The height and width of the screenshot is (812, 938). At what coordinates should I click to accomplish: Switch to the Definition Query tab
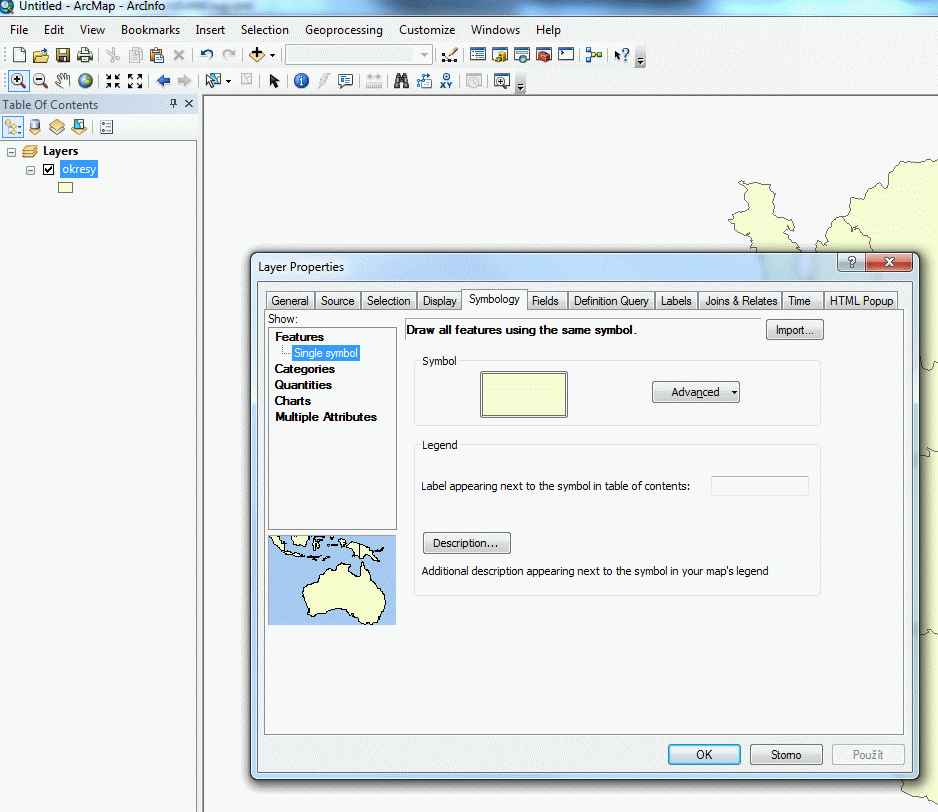611,301
